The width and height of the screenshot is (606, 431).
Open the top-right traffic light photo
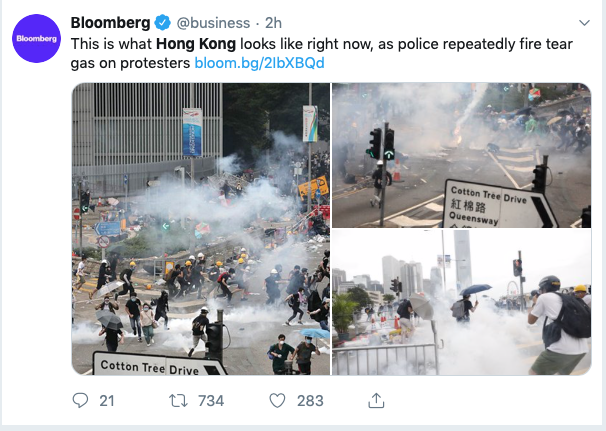tap(461, 155)
